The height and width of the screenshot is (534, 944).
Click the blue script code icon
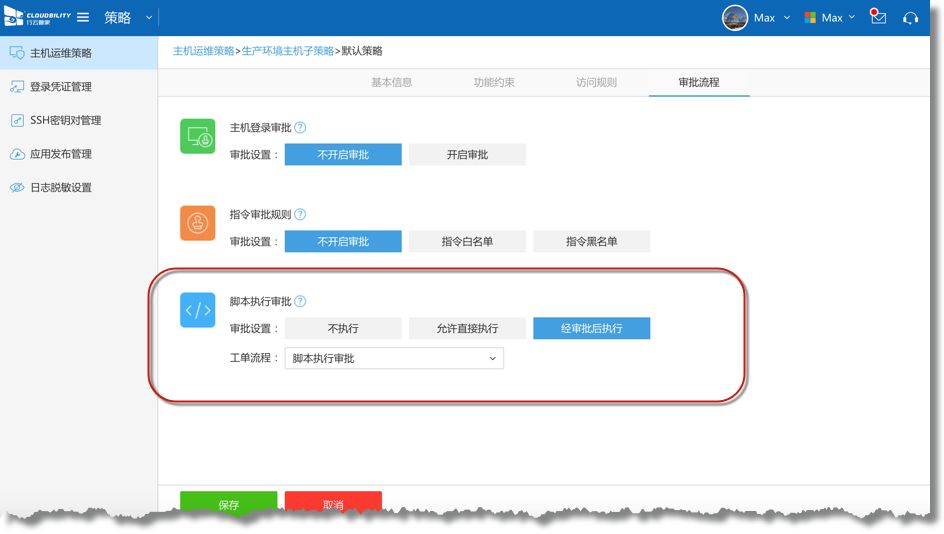[x=197, y=310]
